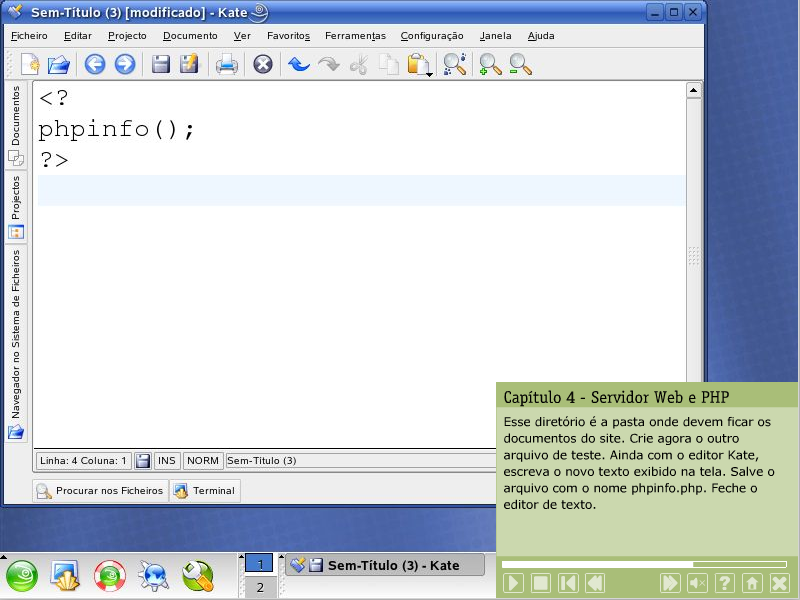Click the New document toolbar icon
800x600 pixels.
tap(30, 65)
